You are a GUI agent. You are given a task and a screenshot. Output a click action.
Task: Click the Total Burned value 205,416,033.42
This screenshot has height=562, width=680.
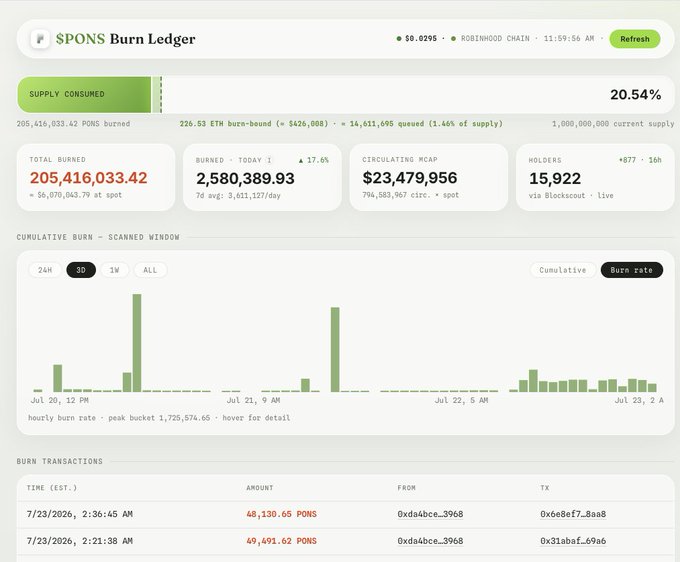pos(88,178)
